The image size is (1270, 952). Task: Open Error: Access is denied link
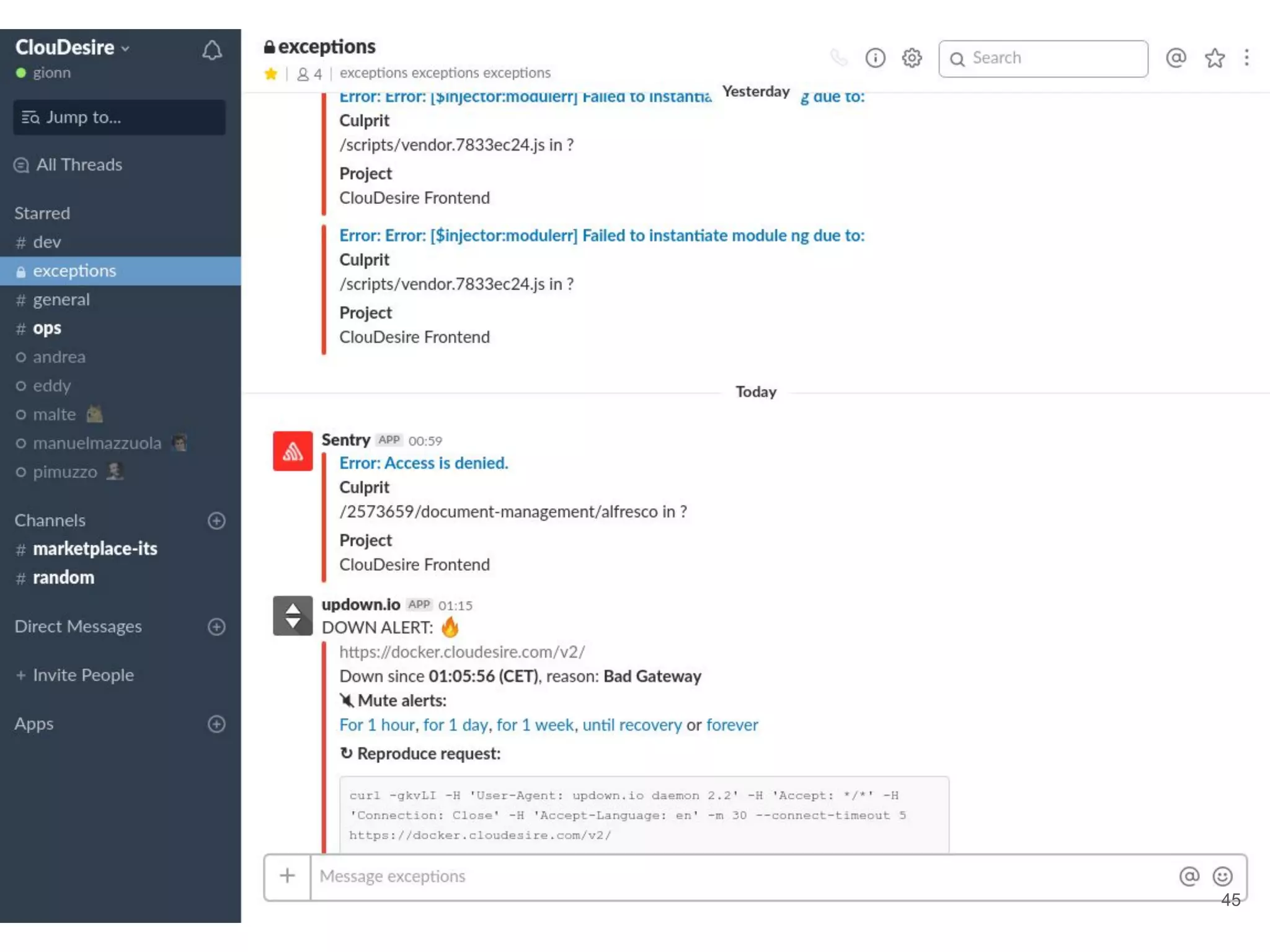[x=424, y=463]
